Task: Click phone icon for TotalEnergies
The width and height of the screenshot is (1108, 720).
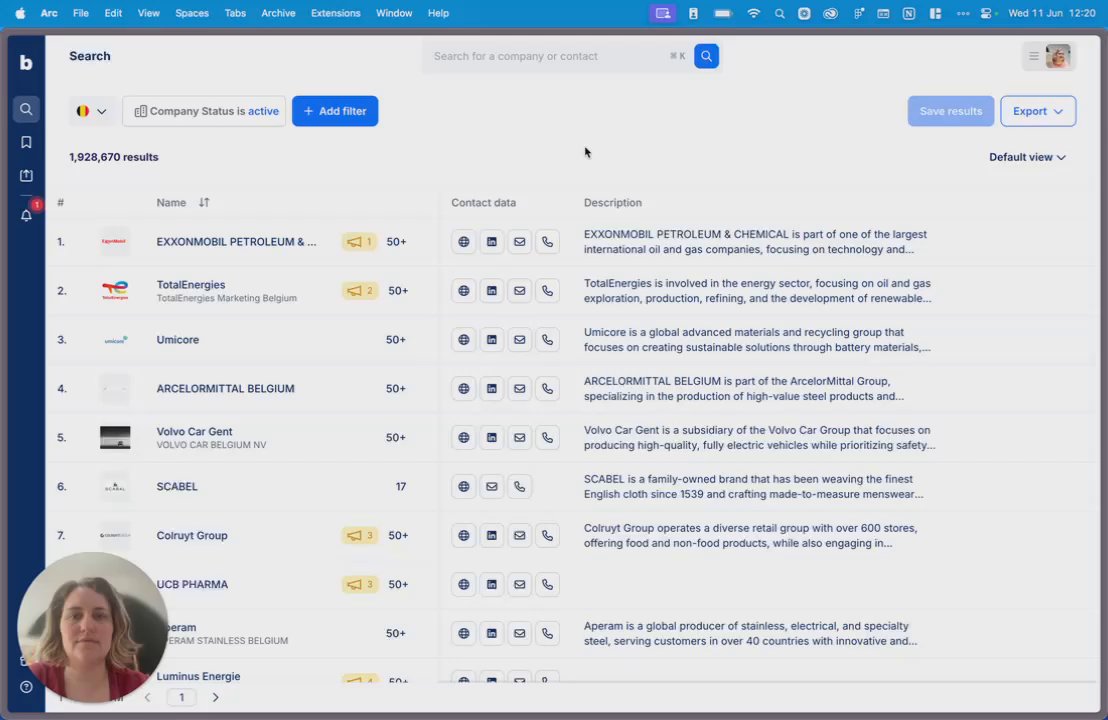Action: point(547,290)
